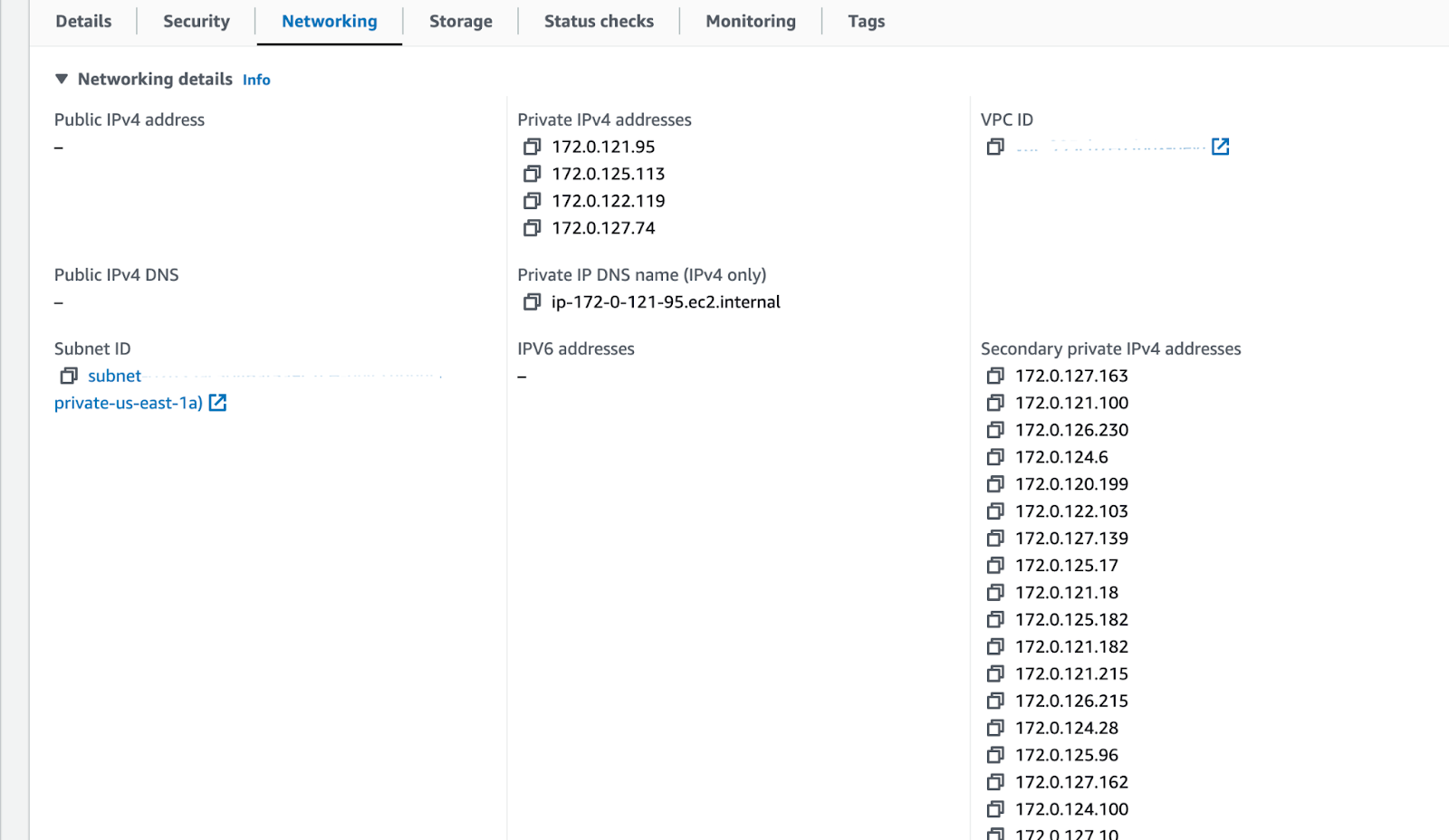Image resolution: width=1449 pixels, height=840 pixels.
Task: Copy secondary address 172.0.124.6
Action: coord(995,457)
